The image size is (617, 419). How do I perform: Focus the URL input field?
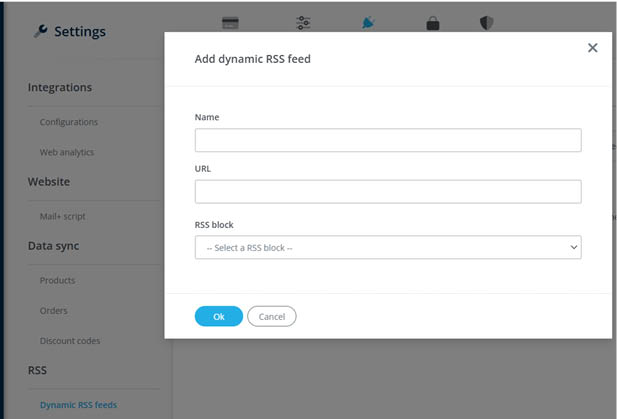click(x=387, y=192)
